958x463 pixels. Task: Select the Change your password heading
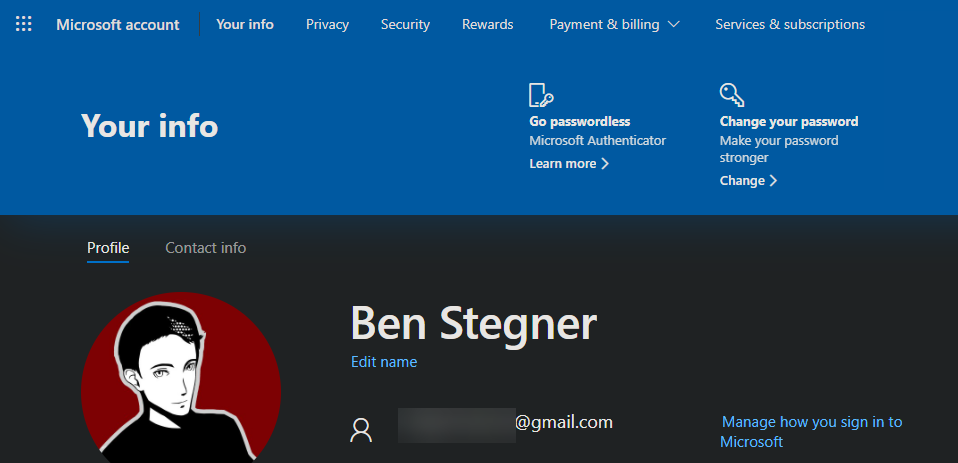(789, 122)
